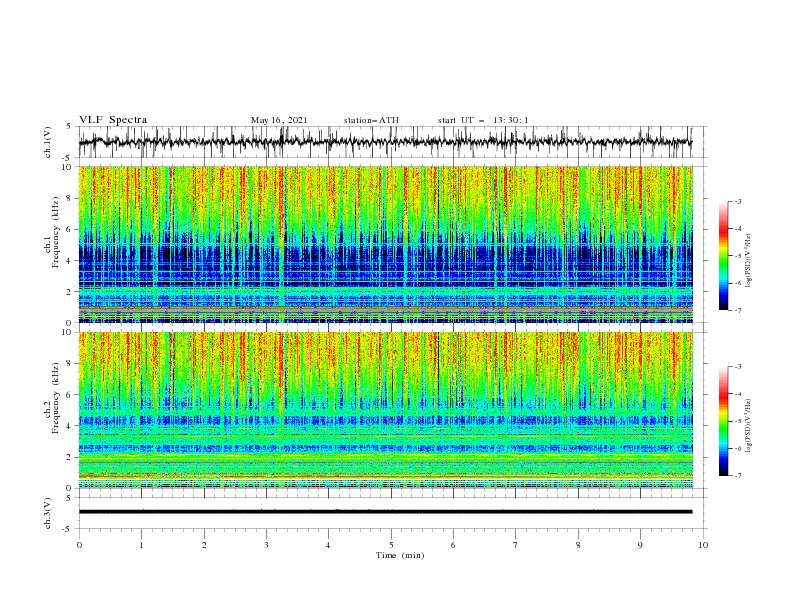Click the ch.3 flat voltage trace
792x612 pixels.
pyautogui.click(x=385, y=512)
